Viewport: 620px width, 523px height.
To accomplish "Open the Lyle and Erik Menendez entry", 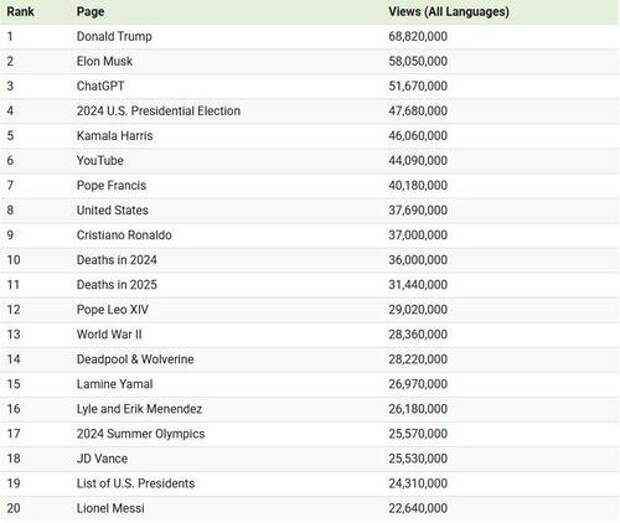I will [137, 409].
